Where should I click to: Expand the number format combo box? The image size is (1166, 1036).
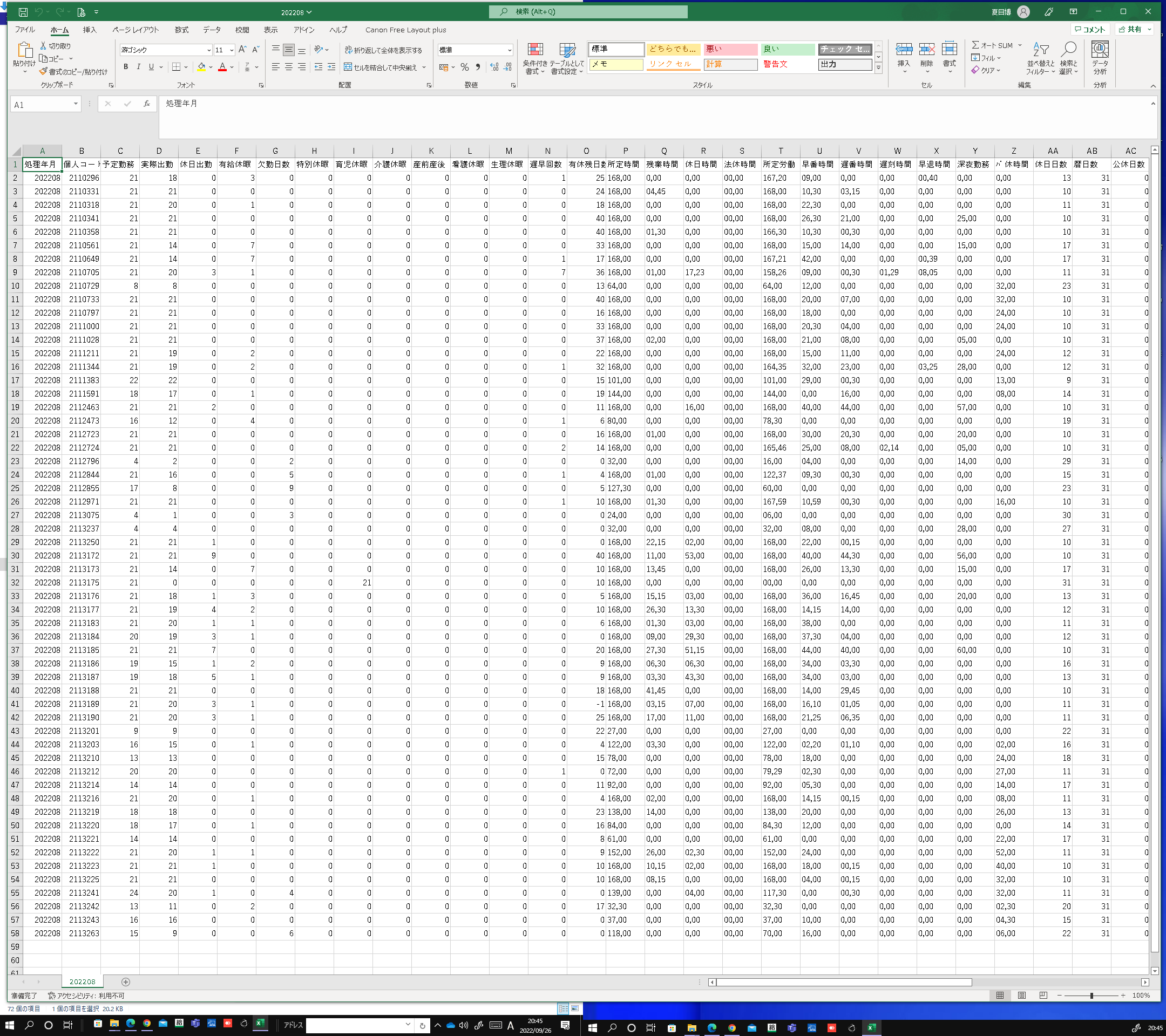tap(509, 50)
